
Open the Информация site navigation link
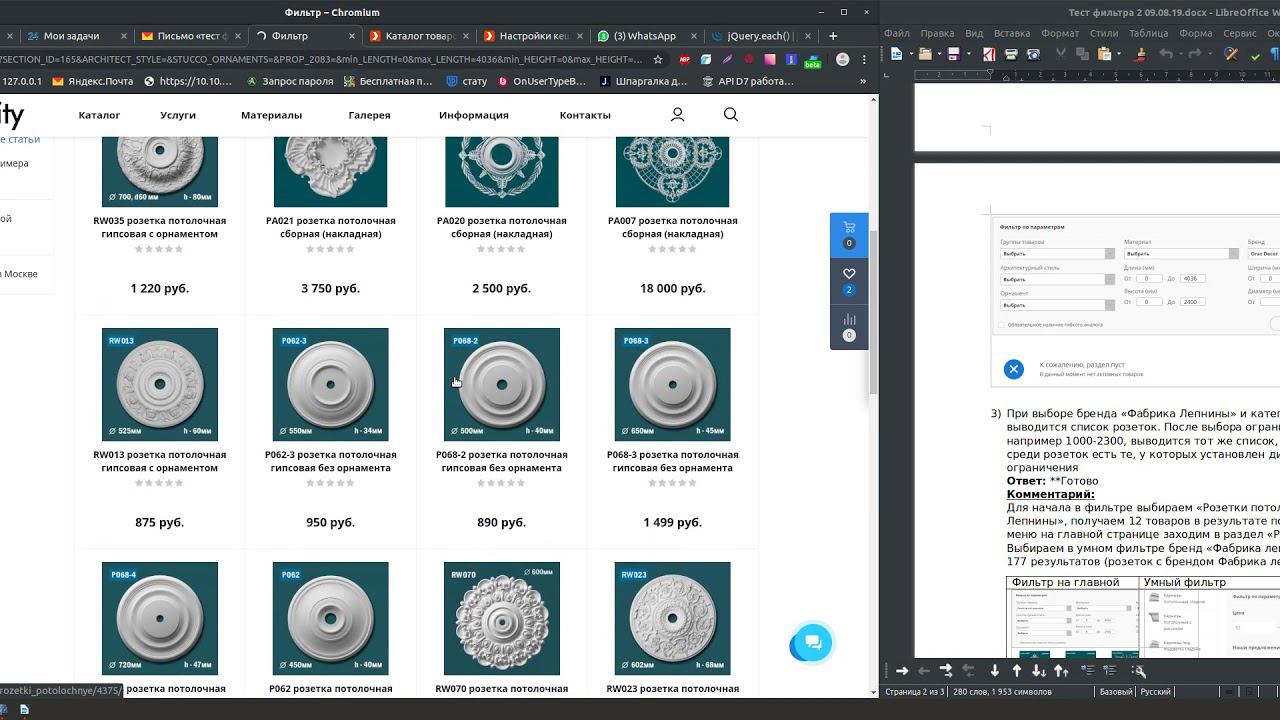point(474,115)
